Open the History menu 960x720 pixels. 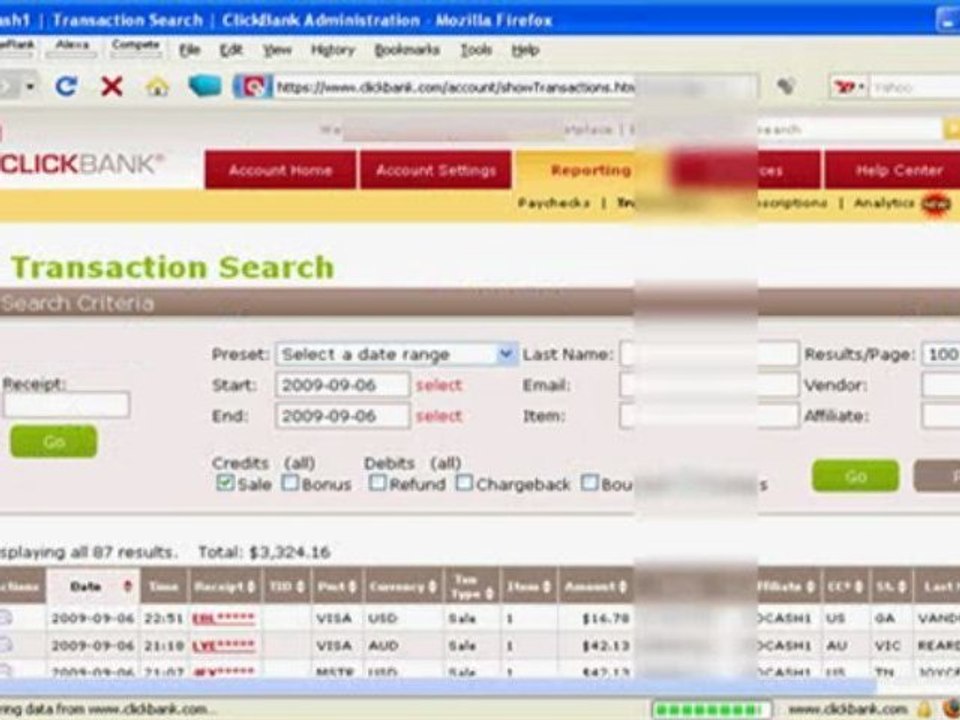pos(332,50)
